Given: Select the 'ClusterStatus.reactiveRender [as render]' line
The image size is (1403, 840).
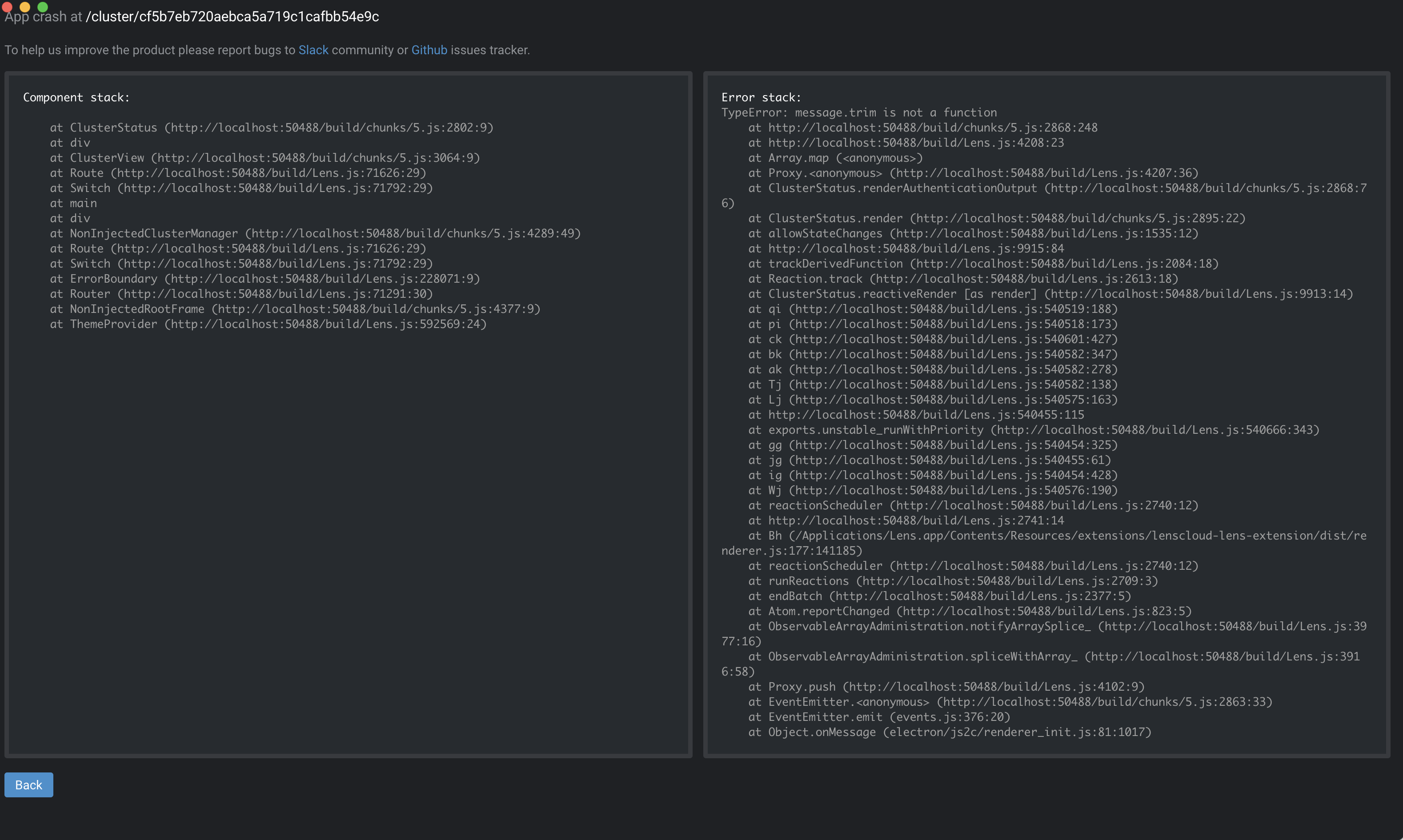Looking at the screenshot, I should 1051,294.
